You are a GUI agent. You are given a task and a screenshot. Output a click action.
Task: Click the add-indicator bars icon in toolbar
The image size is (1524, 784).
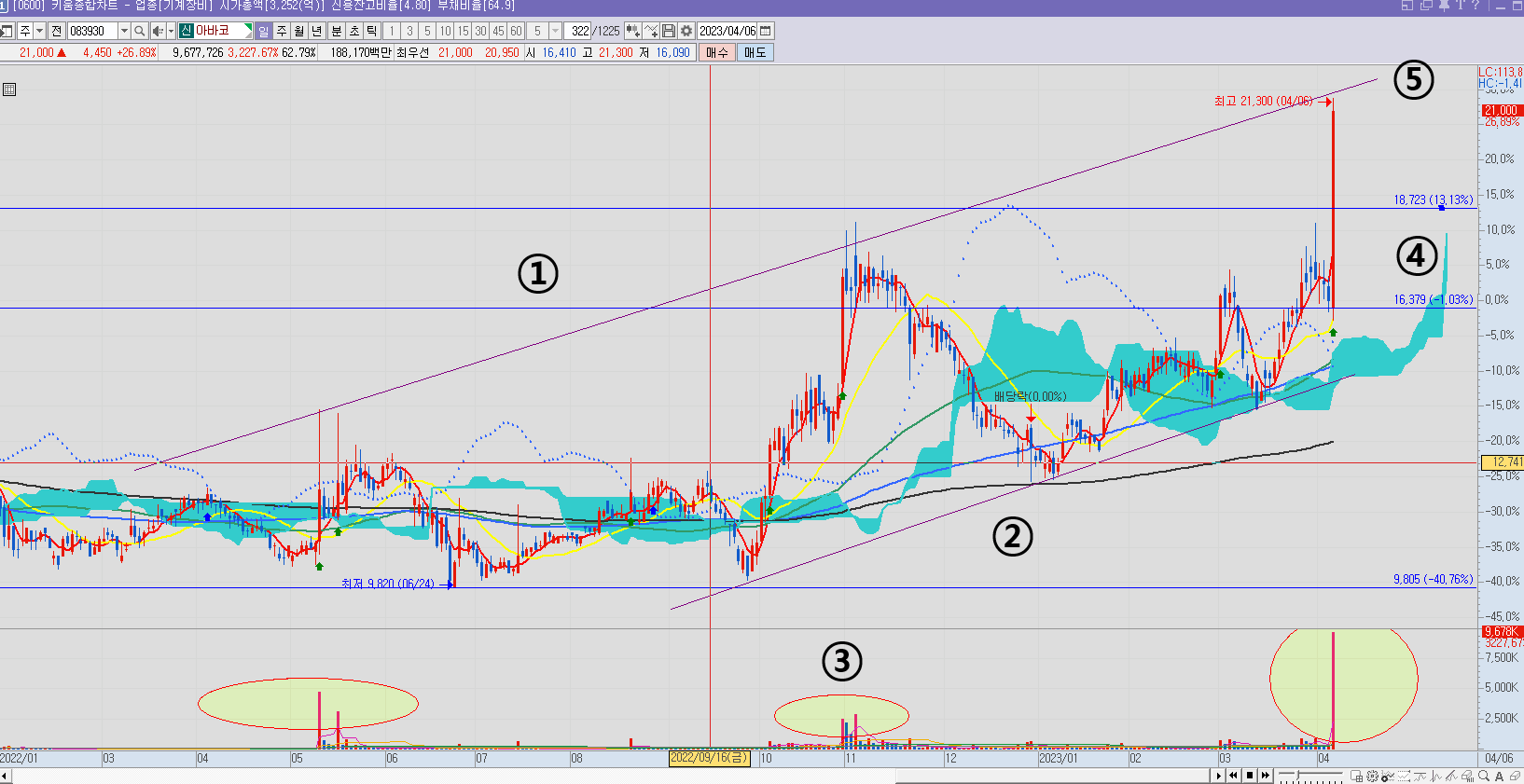(632, 31)
